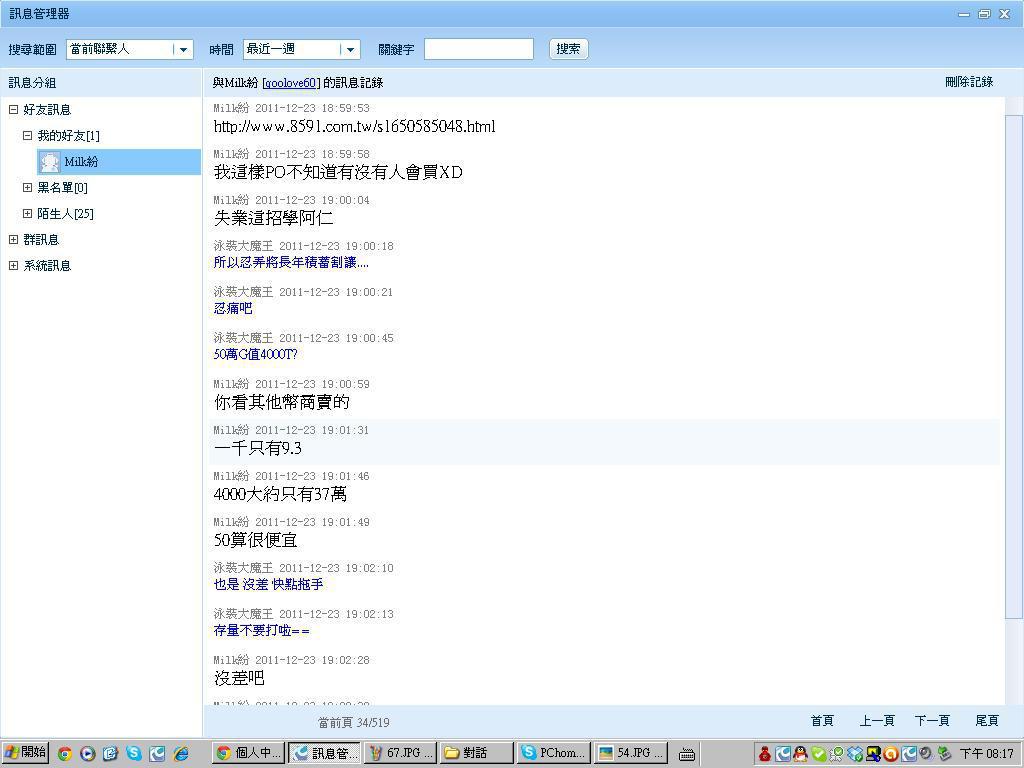The height and width of the screenshot is (768, 1024).
Task: Go to 上一頁 previous page
Action: click(x=876, y=721)
